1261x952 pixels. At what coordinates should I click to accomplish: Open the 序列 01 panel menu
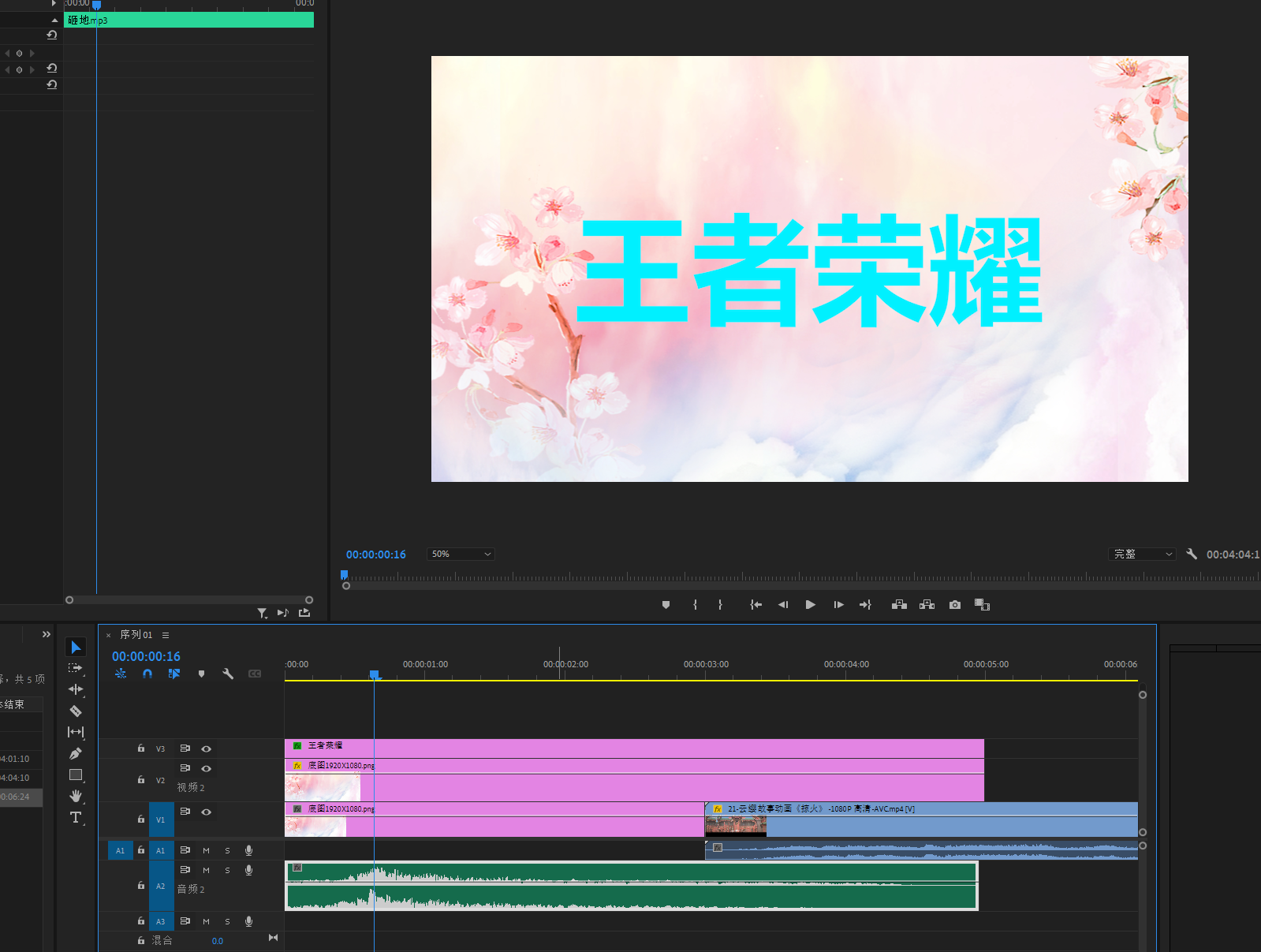166,635
